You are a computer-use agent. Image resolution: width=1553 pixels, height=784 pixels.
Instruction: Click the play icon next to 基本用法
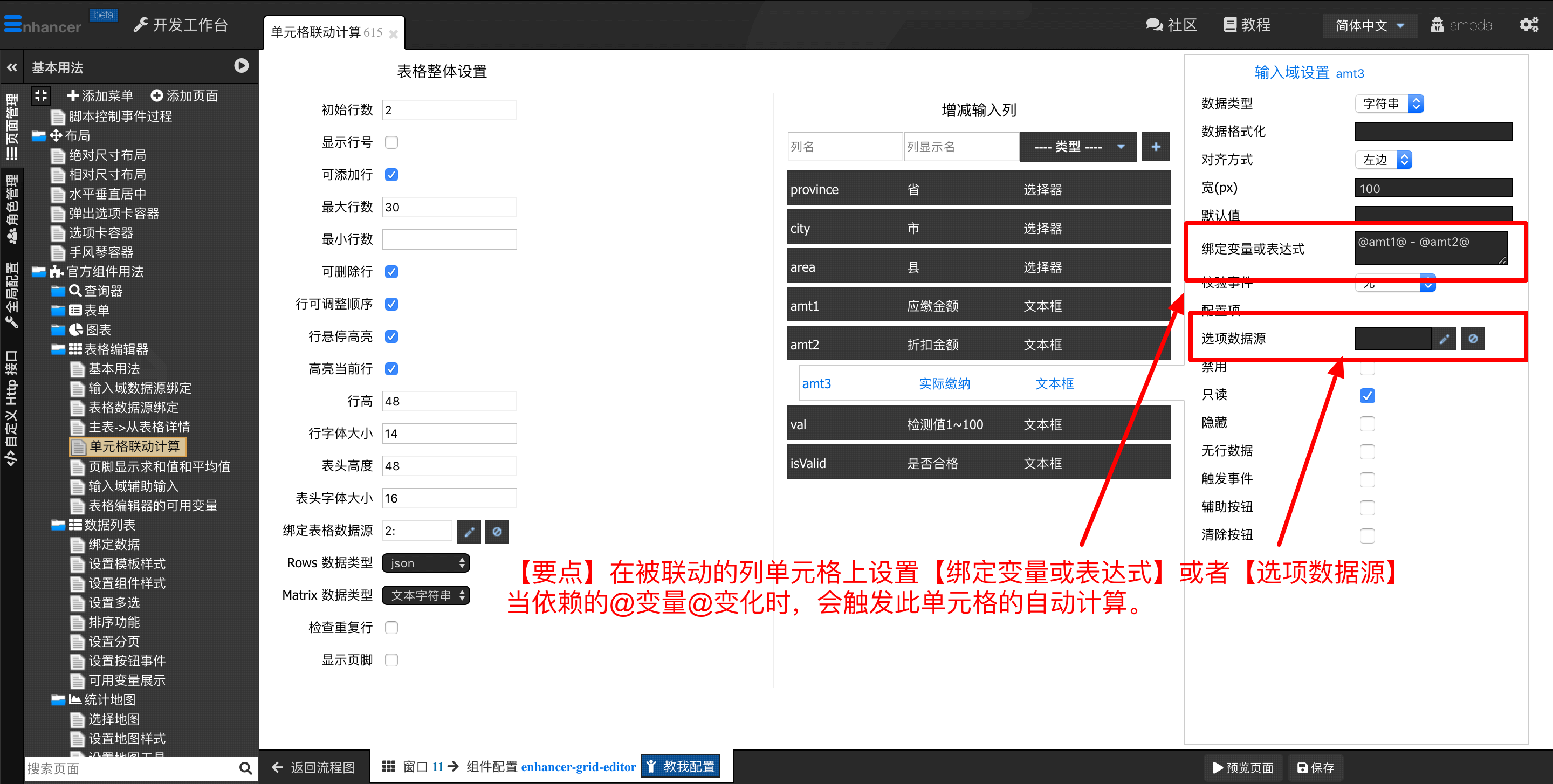(241, 66)
